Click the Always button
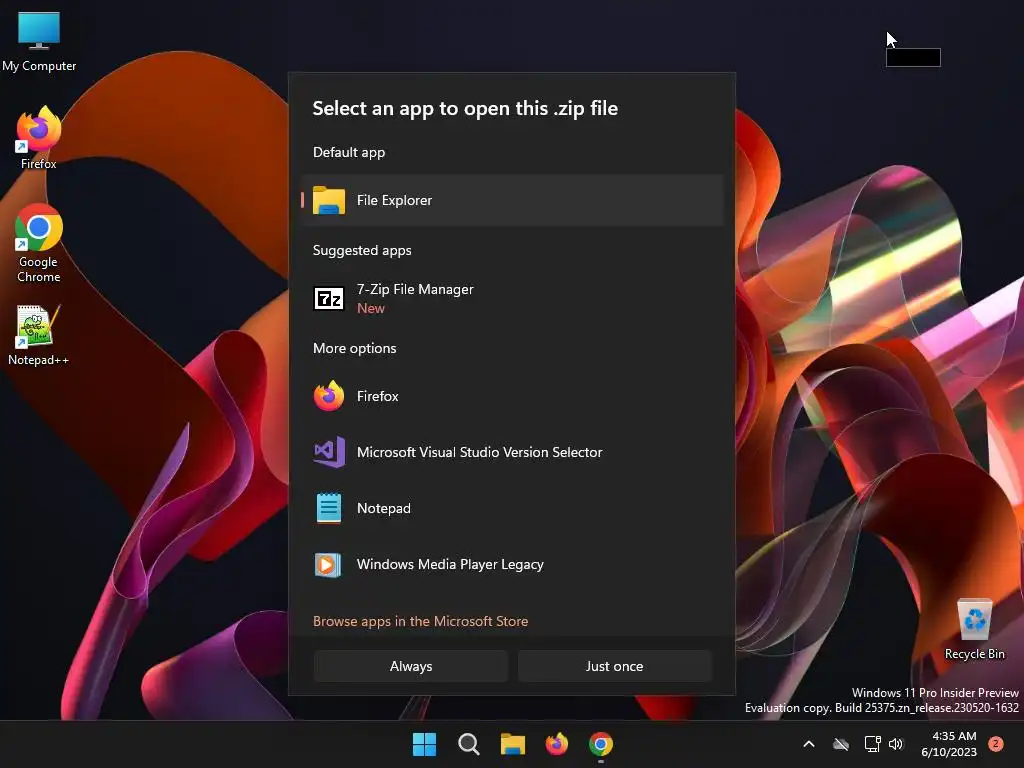This screenshot has height=768, width=1024. pos(411,666)
